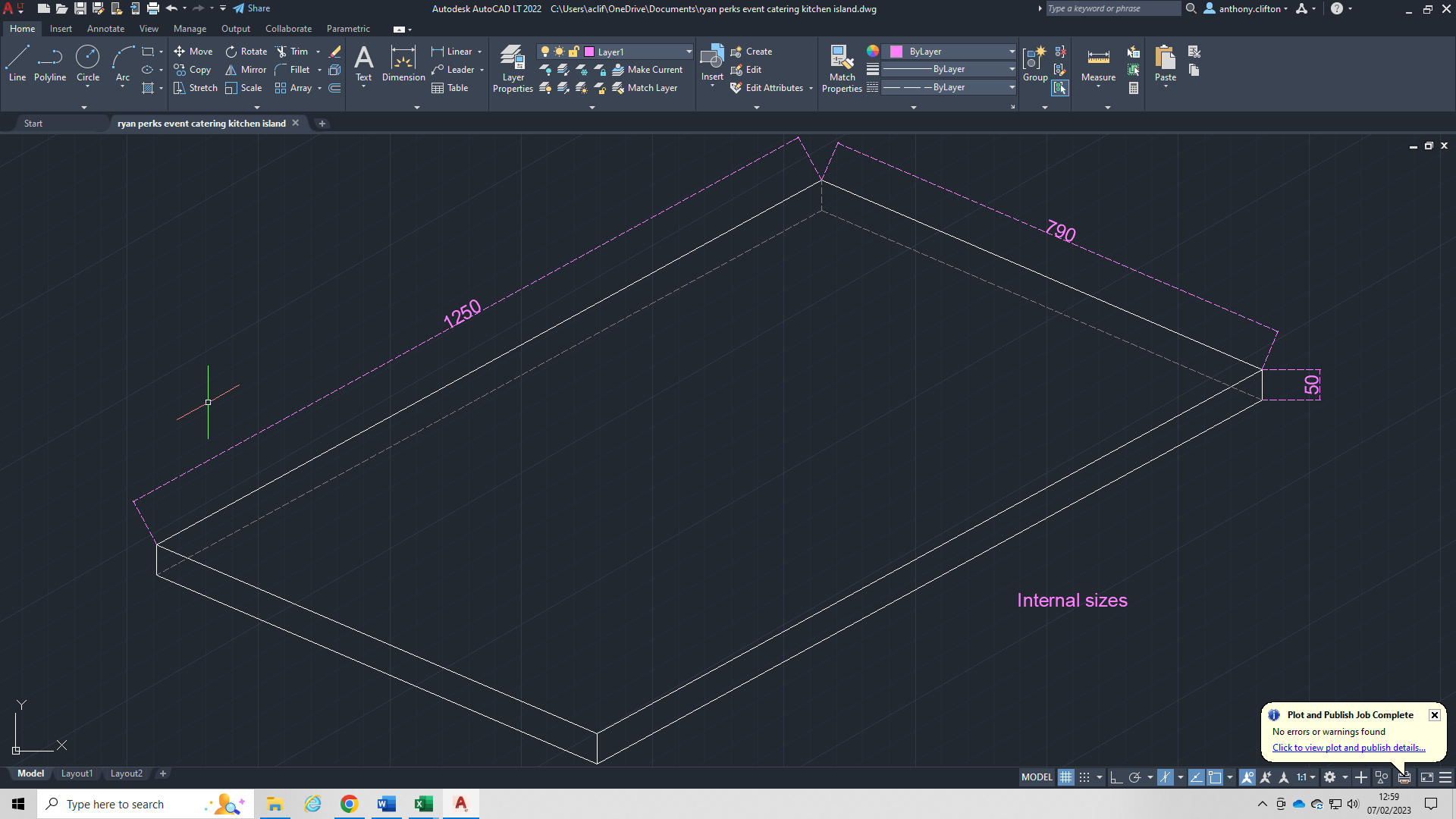The height and width of the screenshot is (819, 1456).
Task: Toggle ortho mode in status bar
Action: point(1116,777)
